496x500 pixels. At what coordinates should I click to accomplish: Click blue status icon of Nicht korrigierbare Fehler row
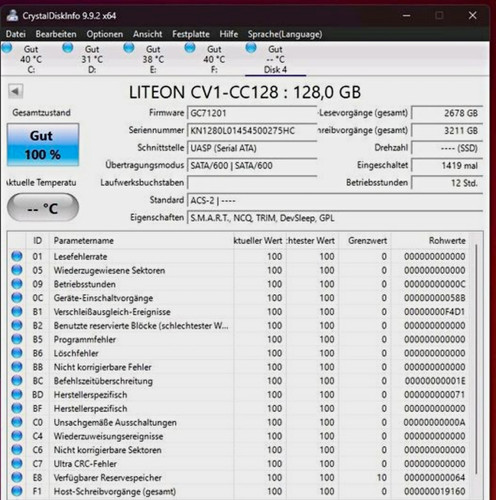coord(17,367)
